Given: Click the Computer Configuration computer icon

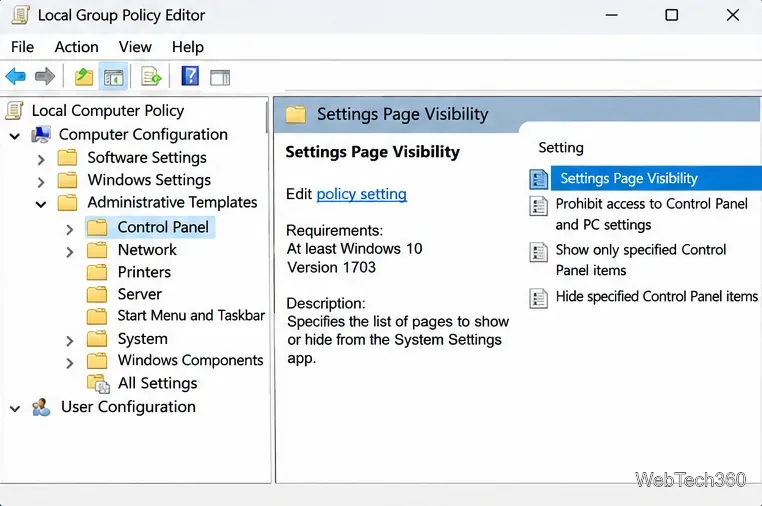Looking at the screenshot, I should [41, 135].
